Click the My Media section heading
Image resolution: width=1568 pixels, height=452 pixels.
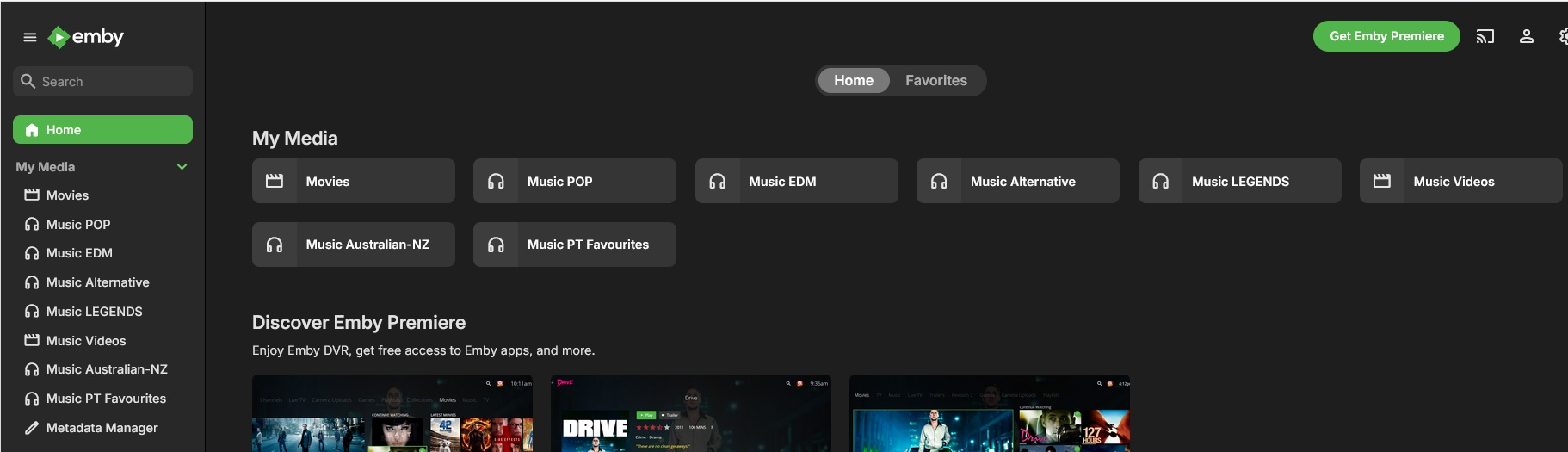(x=295, y=138)
